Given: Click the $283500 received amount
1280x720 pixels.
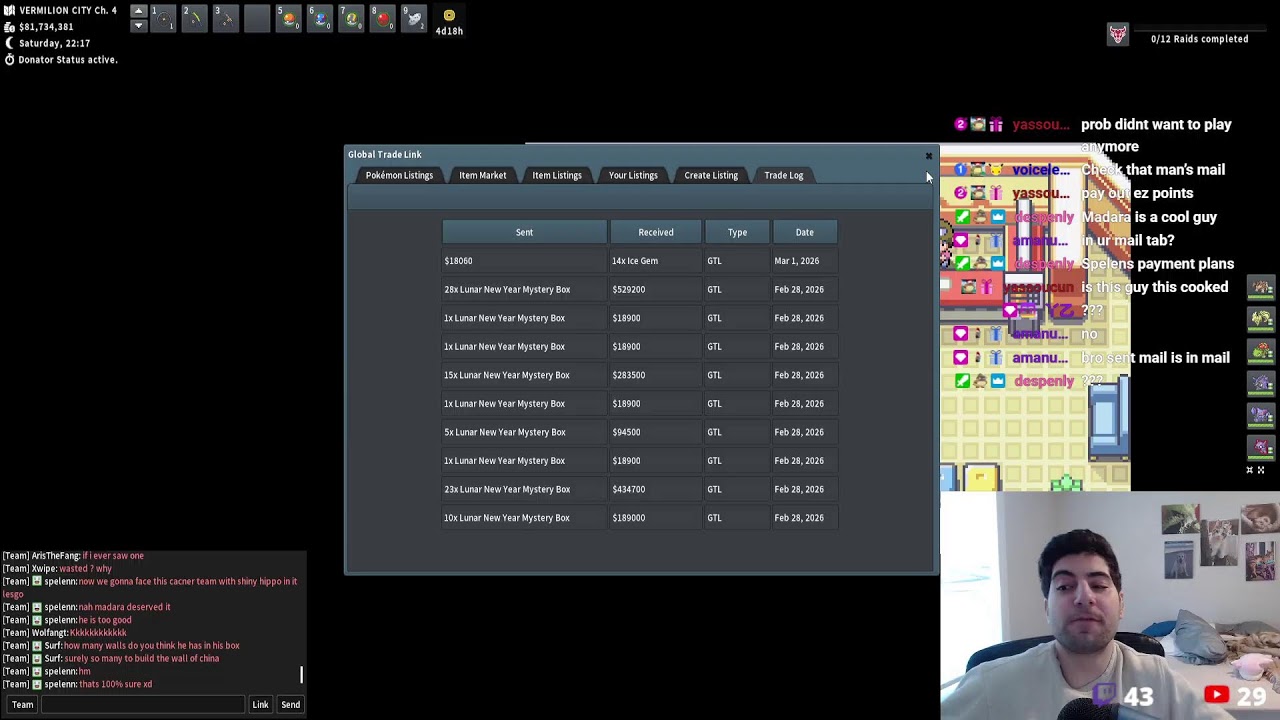Looking at the screenshot, I should point(629,376).
